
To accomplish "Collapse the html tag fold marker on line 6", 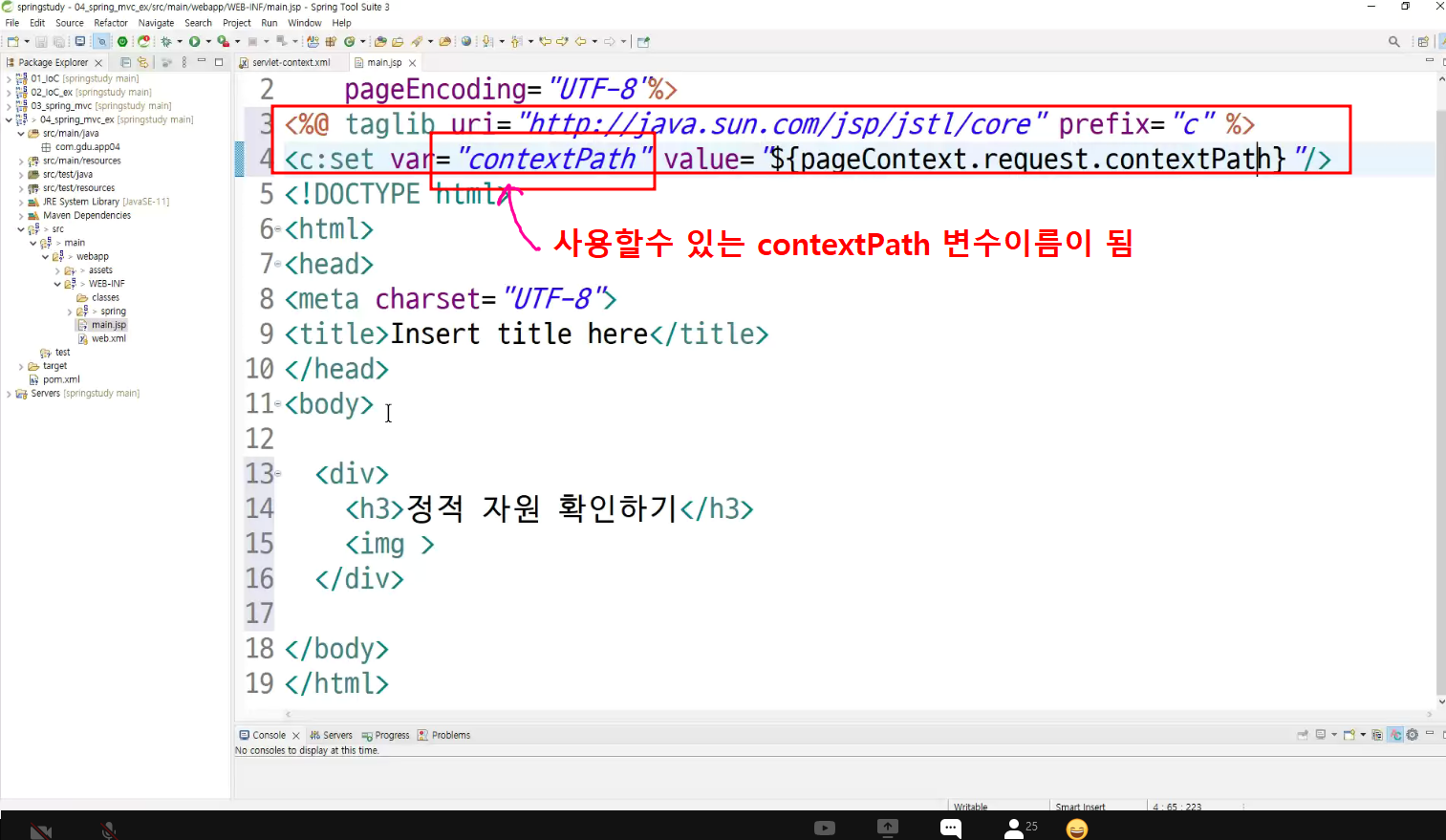I will pos(278,229).
